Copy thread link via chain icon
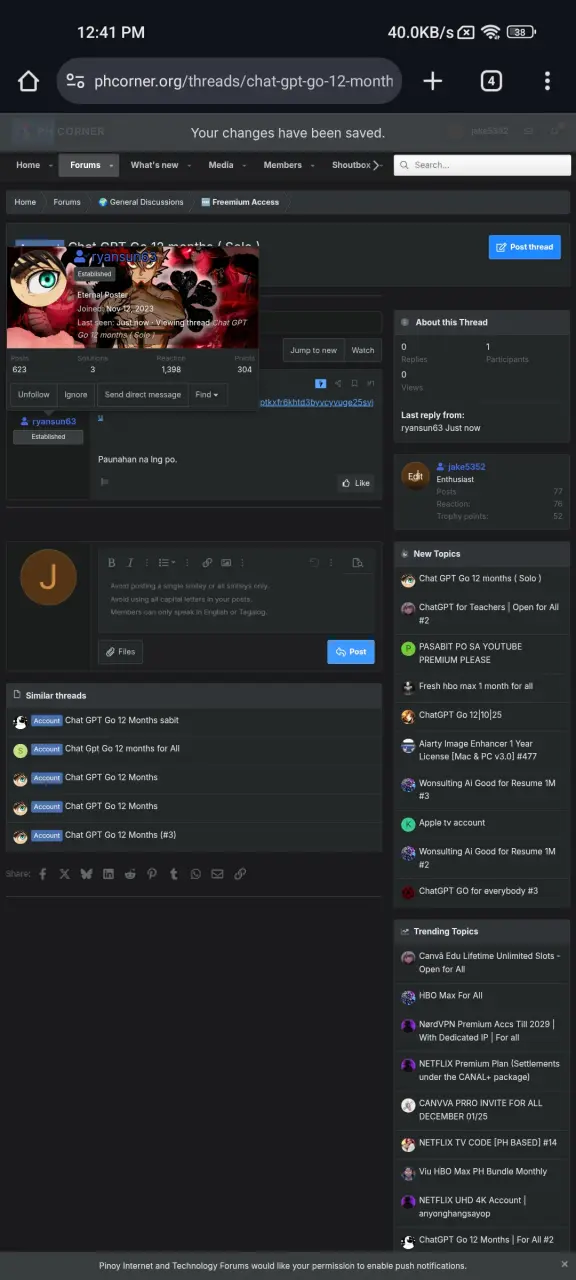This screenshot has height=1280, width=576. (240, 874)
